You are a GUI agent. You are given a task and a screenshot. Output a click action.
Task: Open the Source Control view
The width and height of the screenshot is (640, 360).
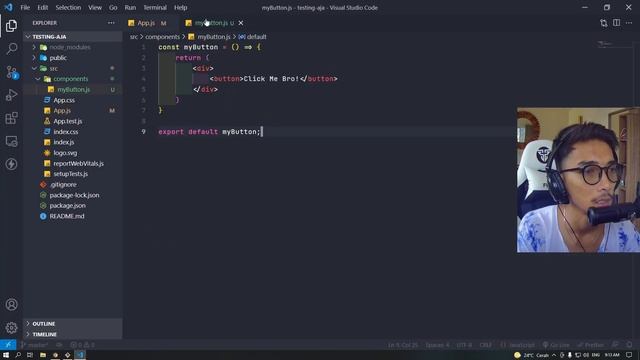point(11,72)
